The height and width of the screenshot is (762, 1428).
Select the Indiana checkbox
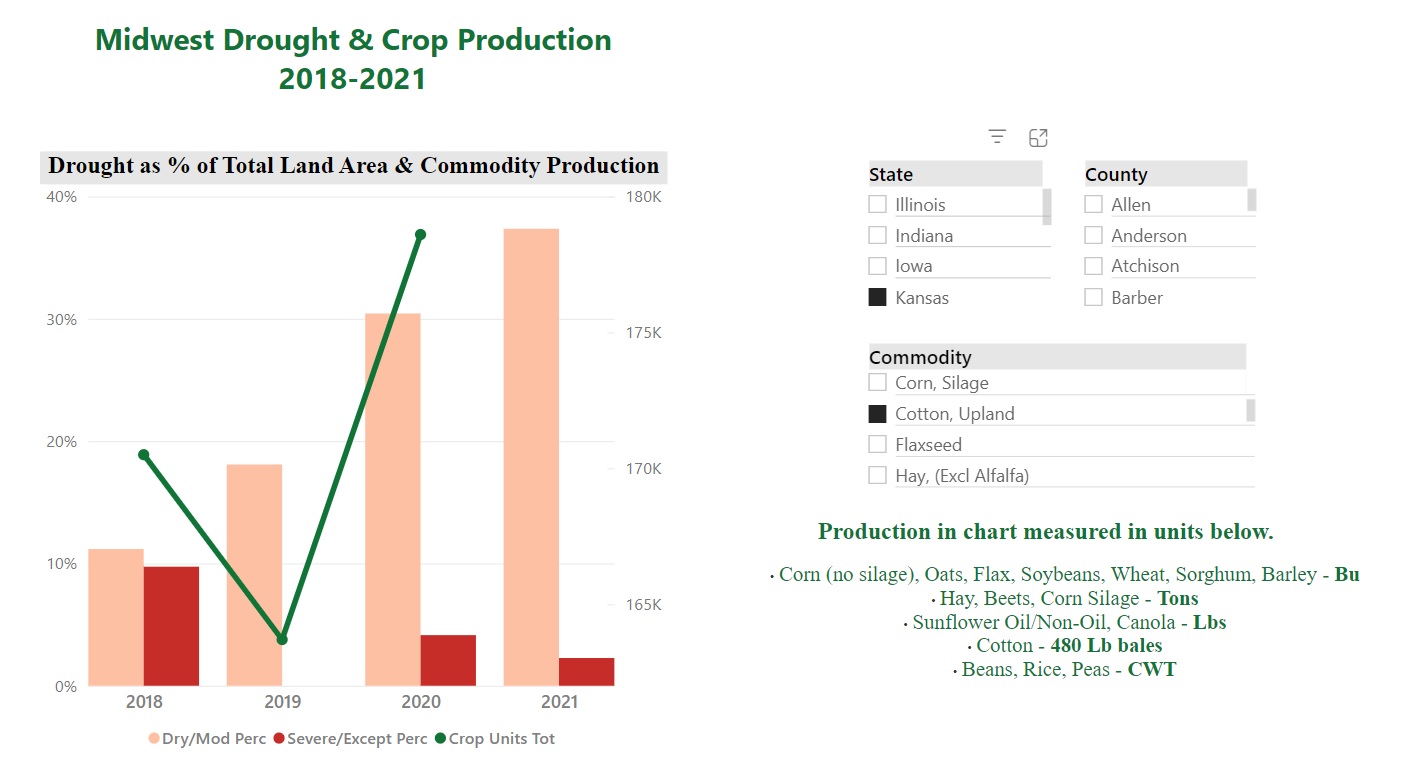878,235
